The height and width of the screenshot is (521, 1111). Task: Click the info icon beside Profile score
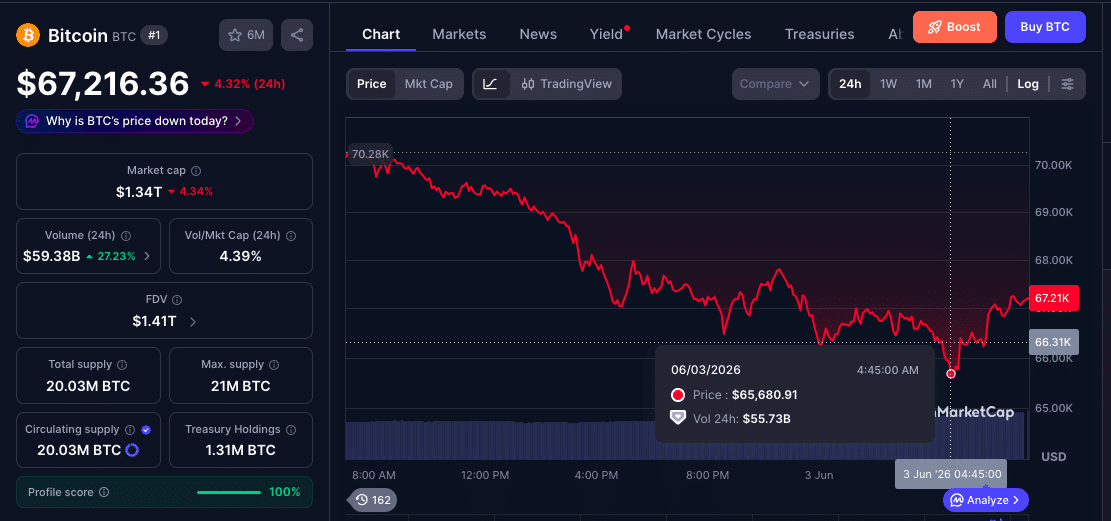(104, 492)
